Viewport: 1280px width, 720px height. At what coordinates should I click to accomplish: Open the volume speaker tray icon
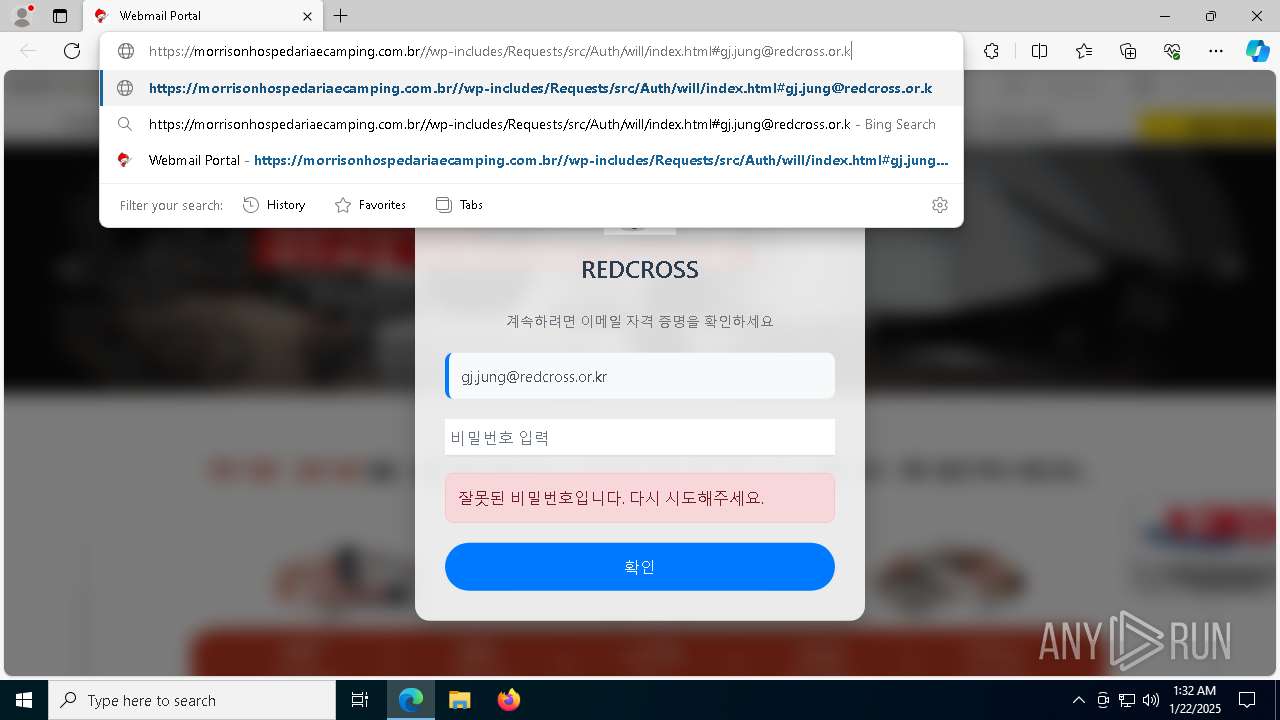click(1151, 700)
